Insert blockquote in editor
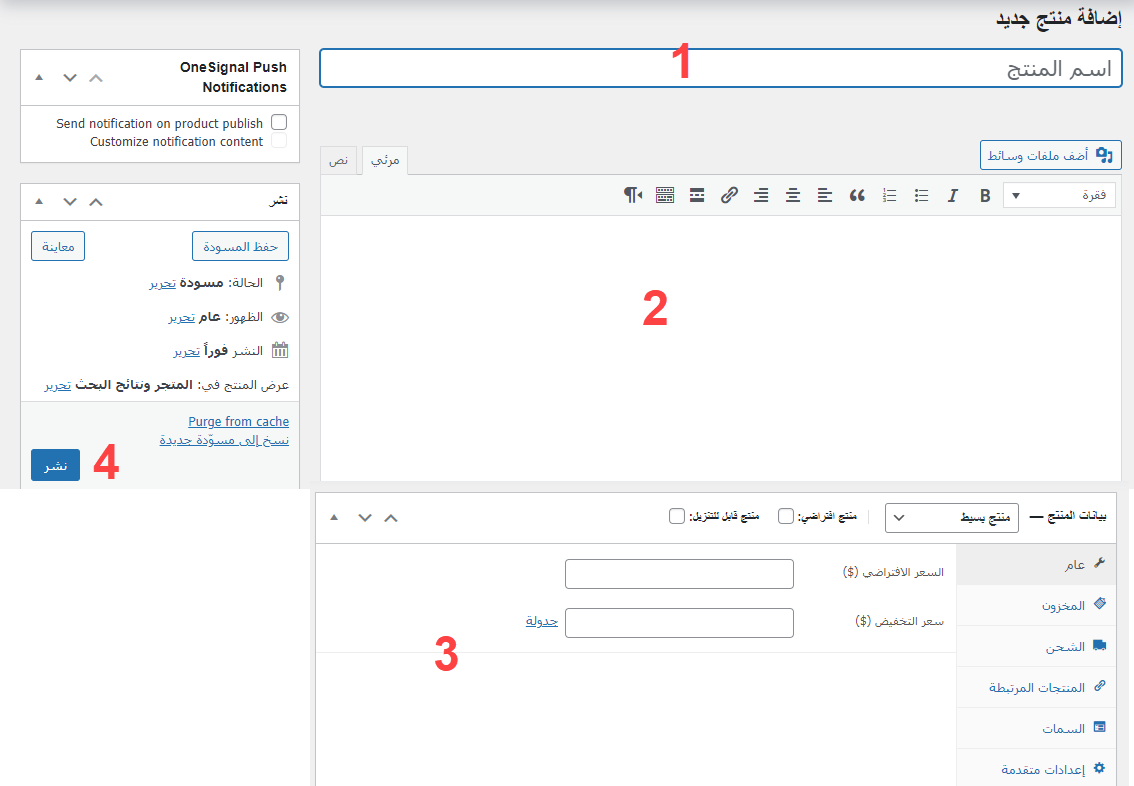1134x786 pixels. click(x=857, y=195)
